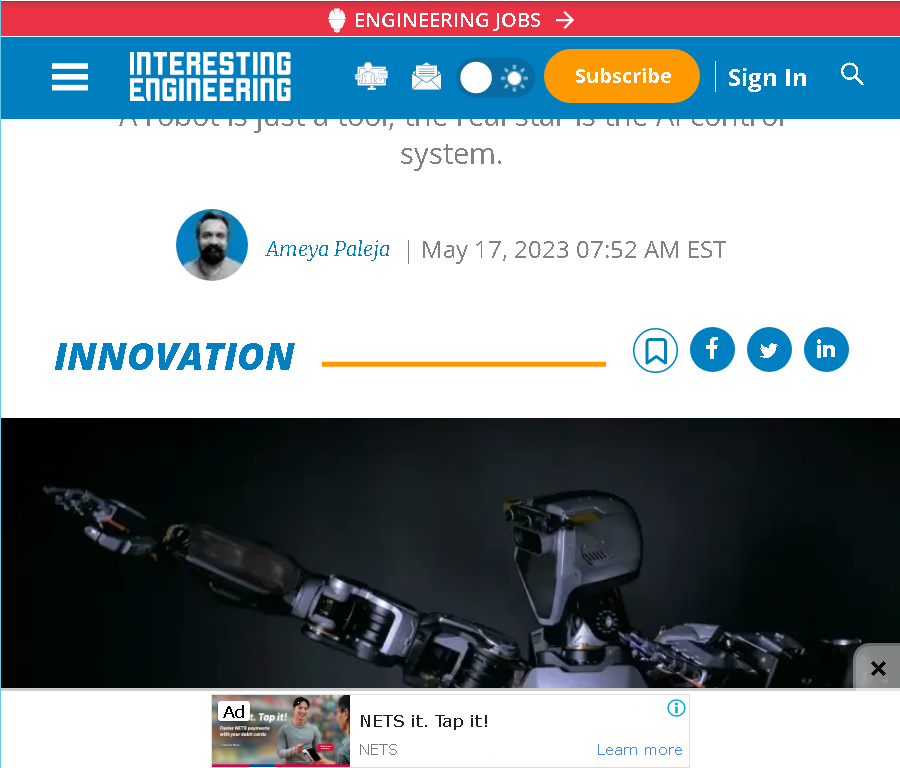The height and width of the screenshot is (768, 900).
Task: Click the sun icon in theme toggle
Action: 514,78
